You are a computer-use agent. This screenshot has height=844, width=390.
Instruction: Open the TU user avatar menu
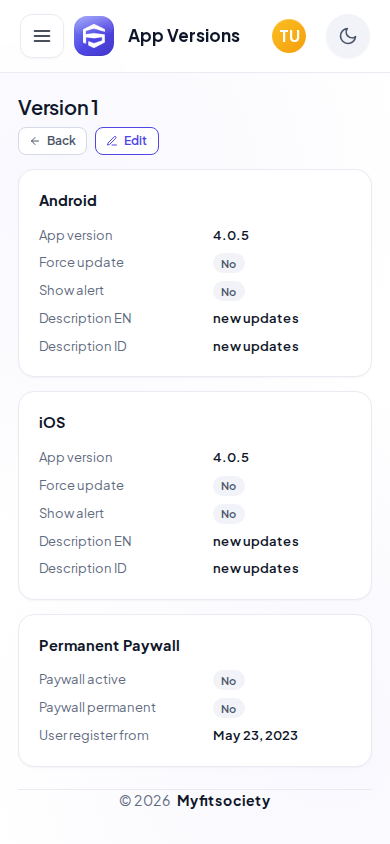(x=289, y=36)
